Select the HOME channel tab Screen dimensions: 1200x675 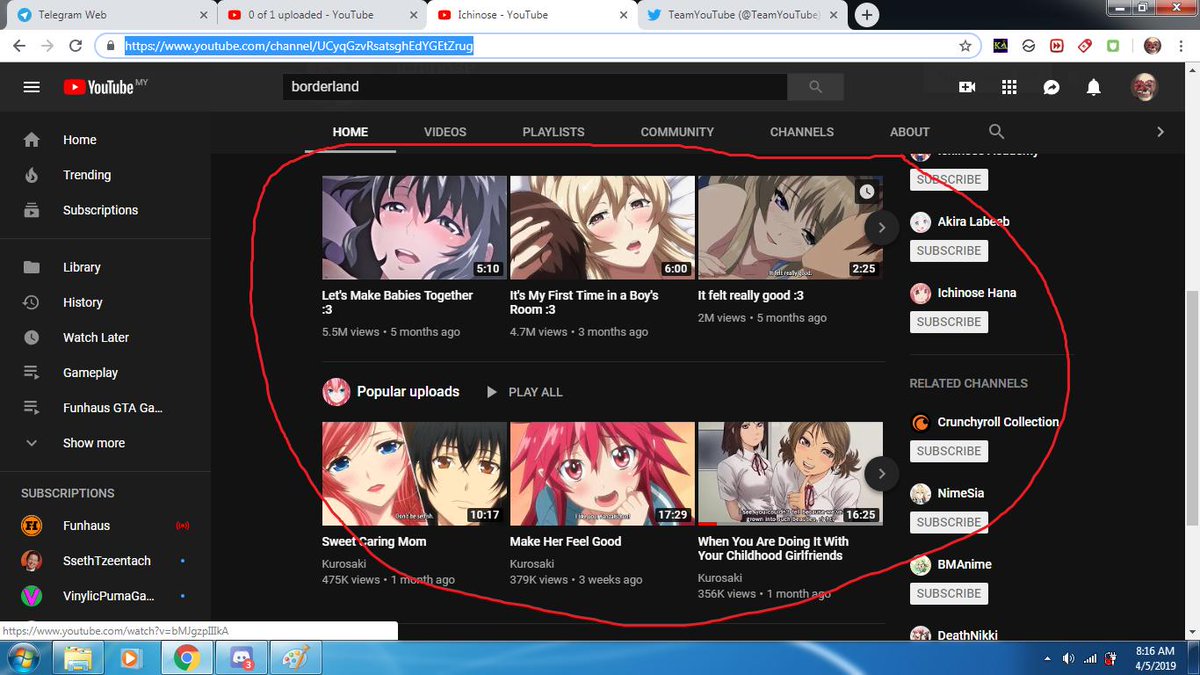[x=350, y=132]
